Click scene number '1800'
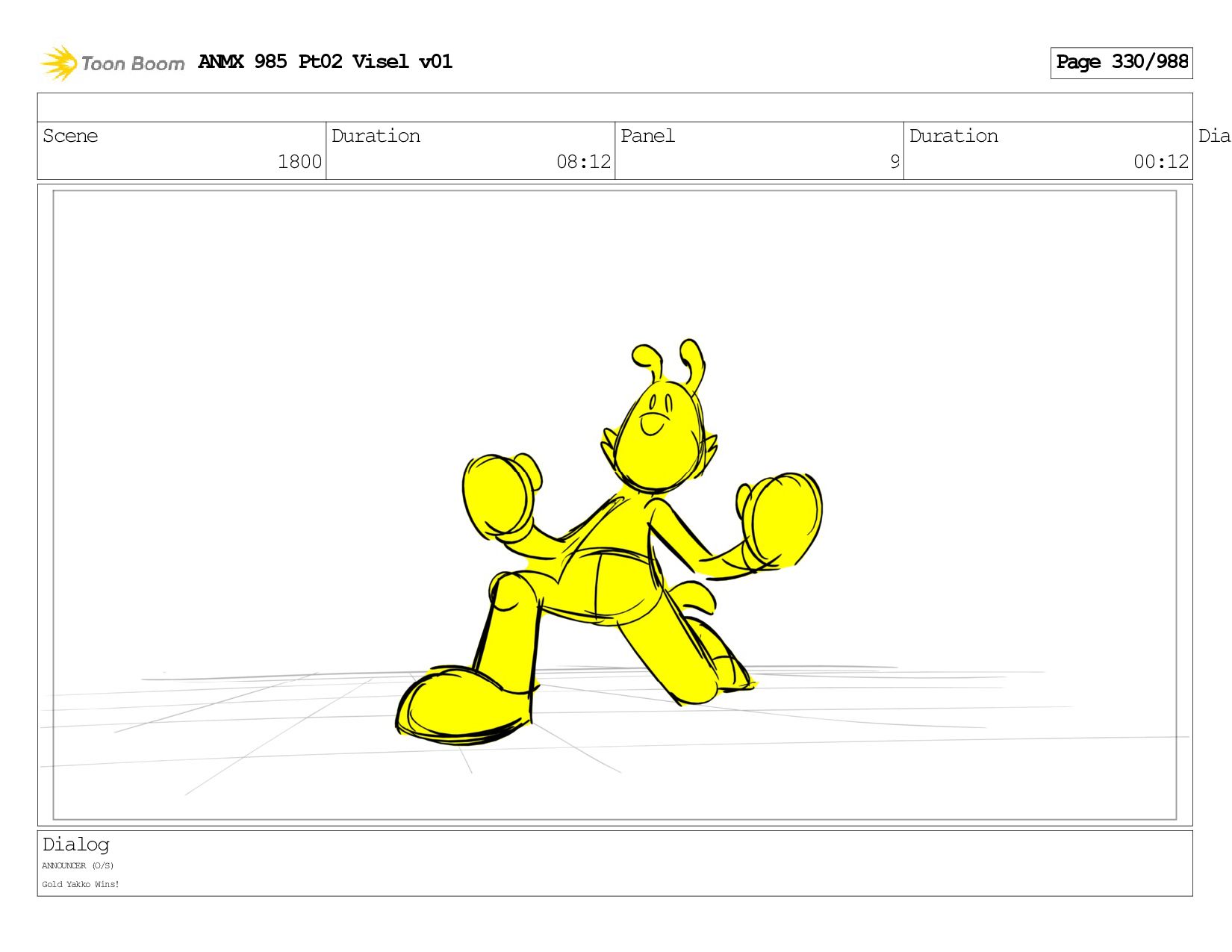The height and width of the screenshot is (952, 1232). 299,162
